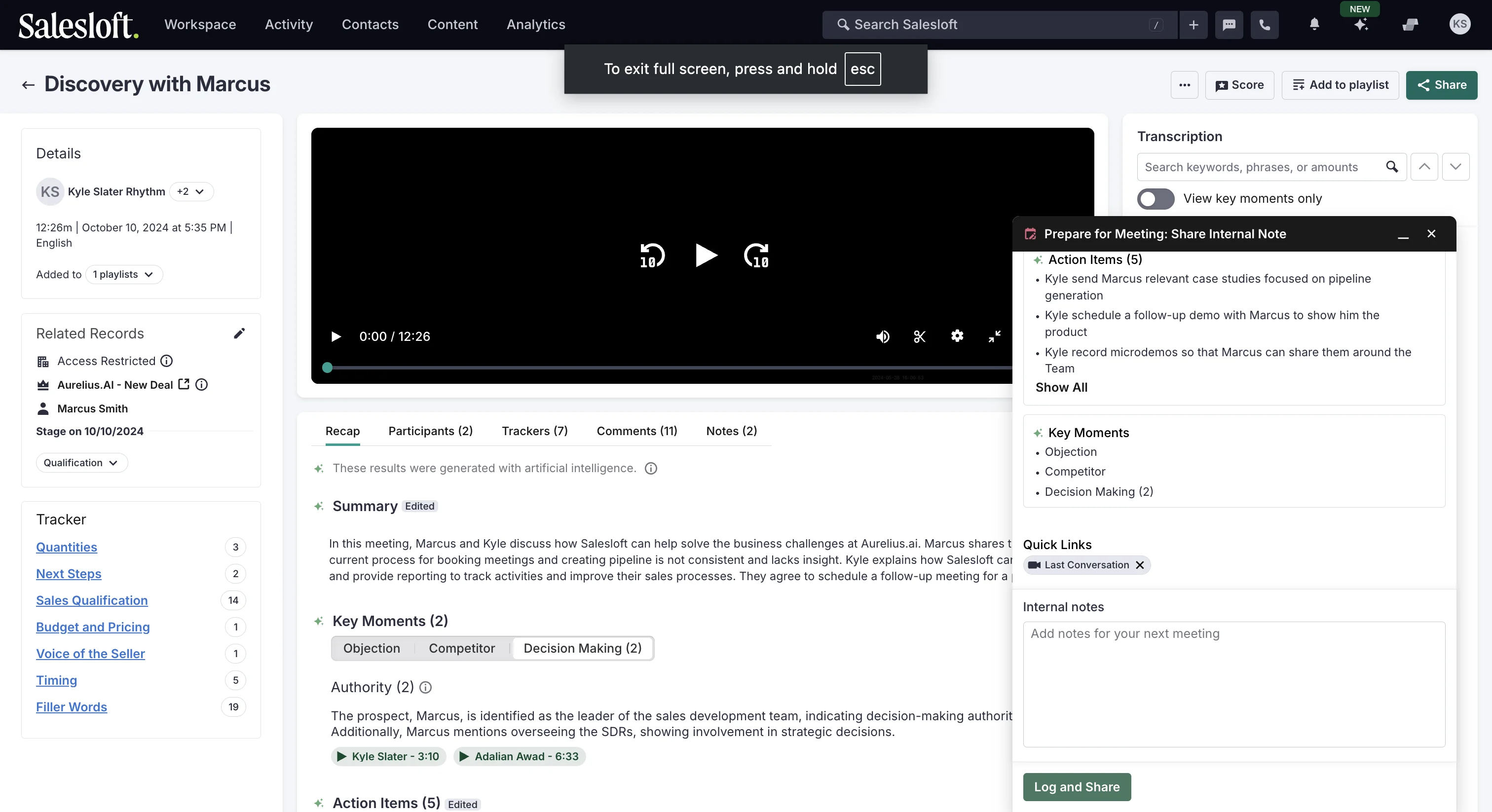1492x812 pixels.
Task: Click the back arrow beside Discovery with Marcus
Action: tap(28, 85)
